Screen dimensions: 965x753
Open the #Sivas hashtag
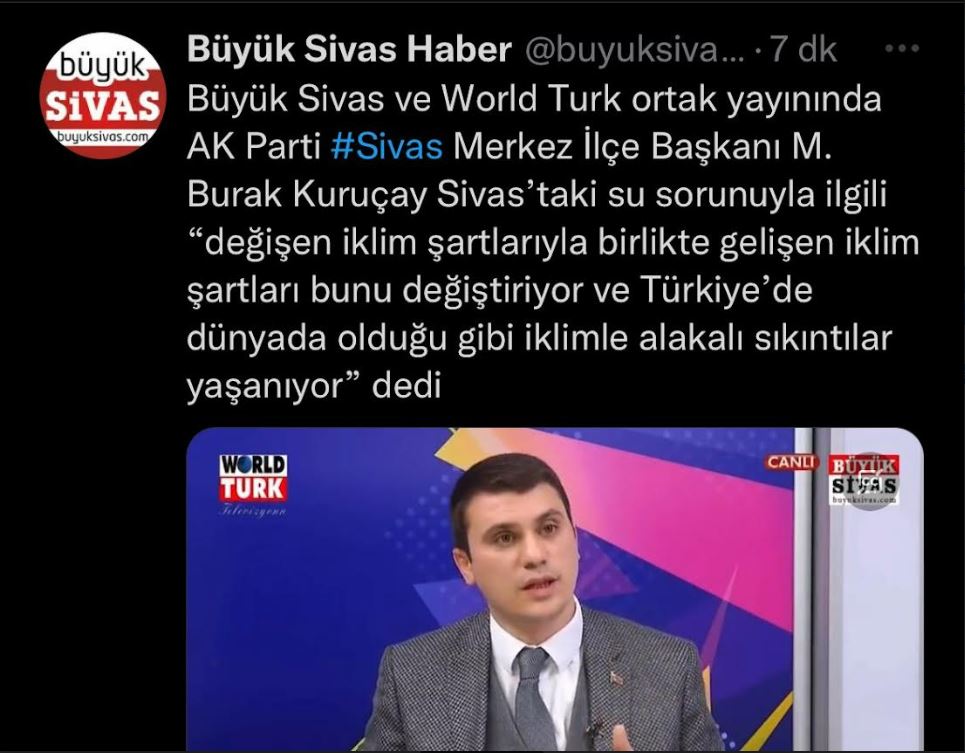click(386, 146)
